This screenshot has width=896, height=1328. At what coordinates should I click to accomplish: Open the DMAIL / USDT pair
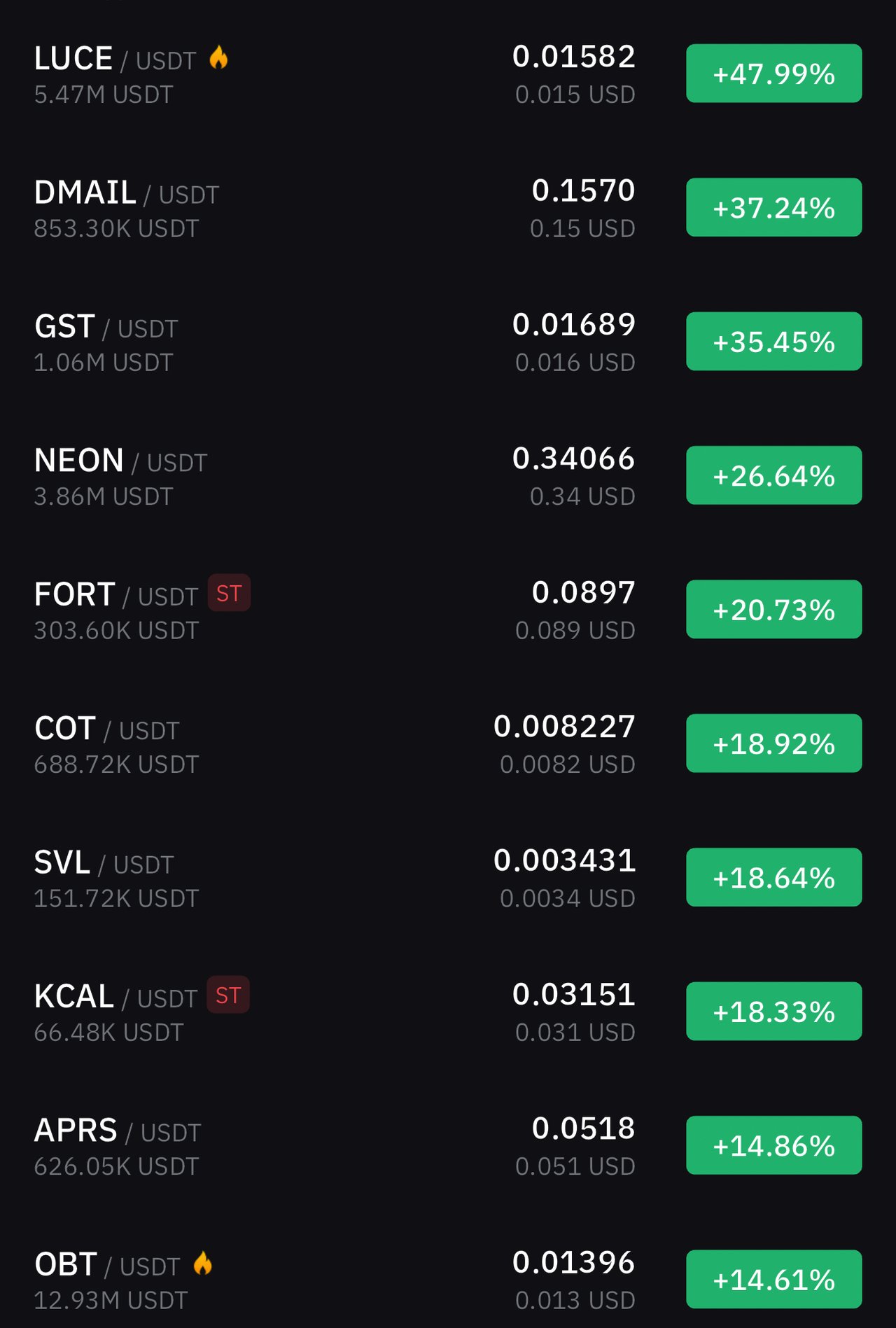pos(448,207)
